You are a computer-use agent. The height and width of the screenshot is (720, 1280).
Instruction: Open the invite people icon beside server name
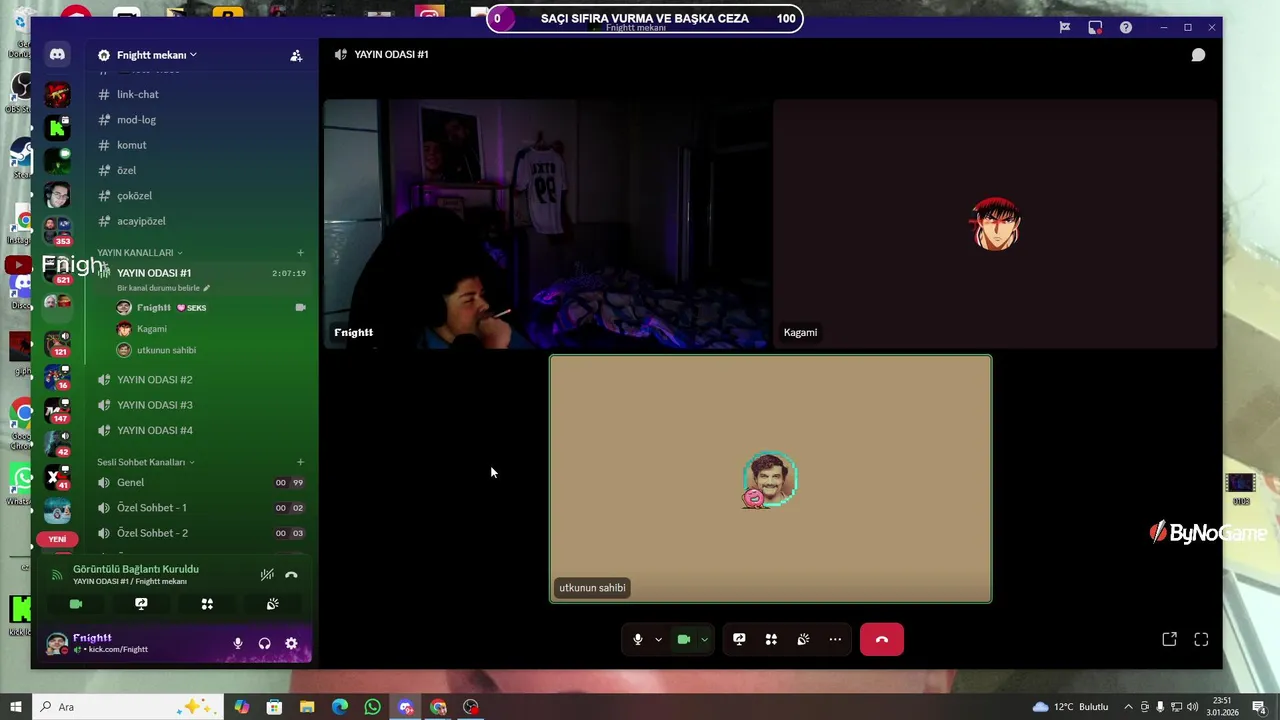[296, 56]
